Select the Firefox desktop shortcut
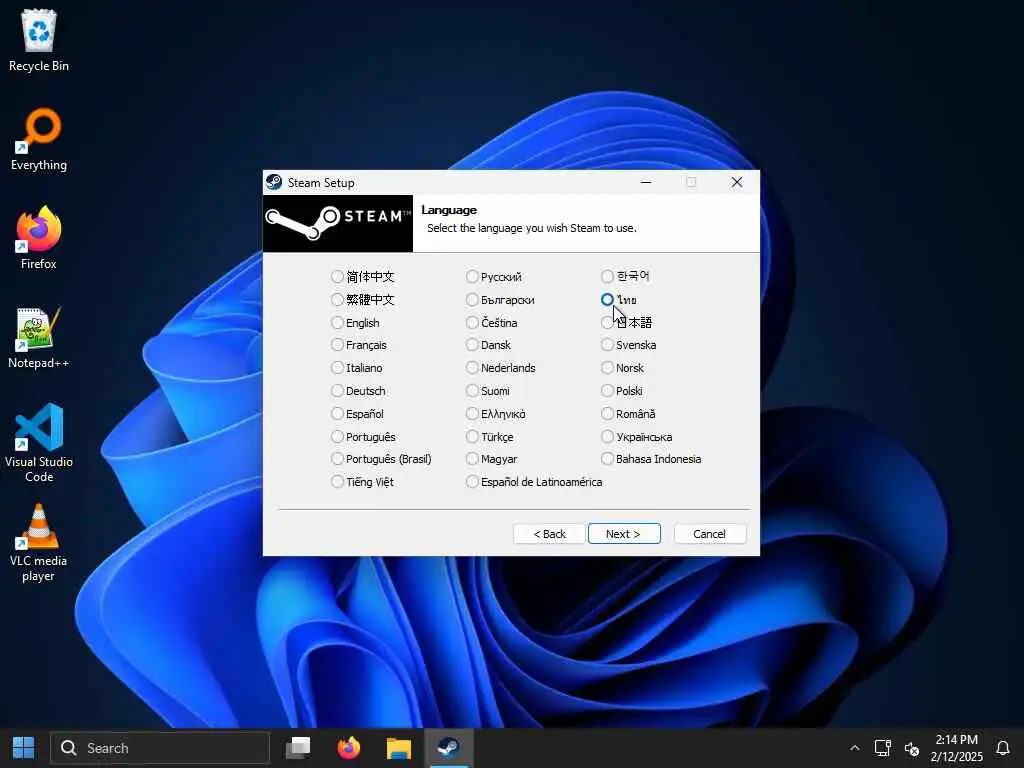Viewport: 1024px width, 768px height. (39, 239)
